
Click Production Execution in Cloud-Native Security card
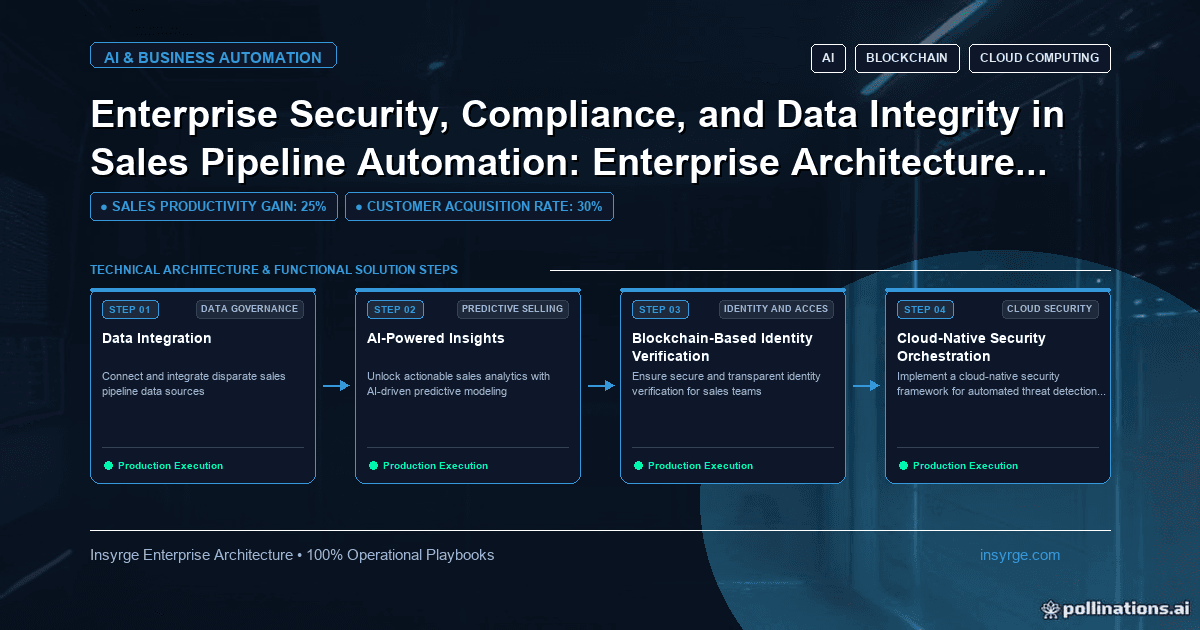[965, 466]
